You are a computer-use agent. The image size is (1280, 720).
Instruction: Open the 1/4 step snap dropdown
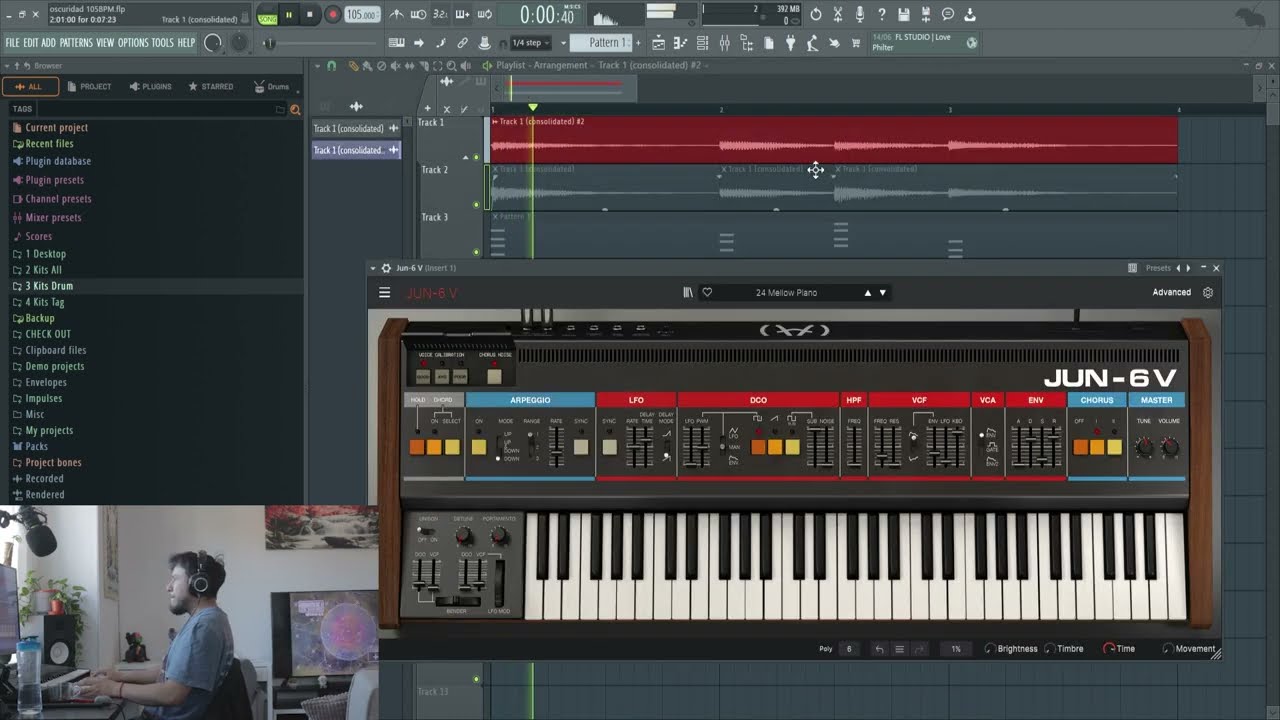[530, 43]
